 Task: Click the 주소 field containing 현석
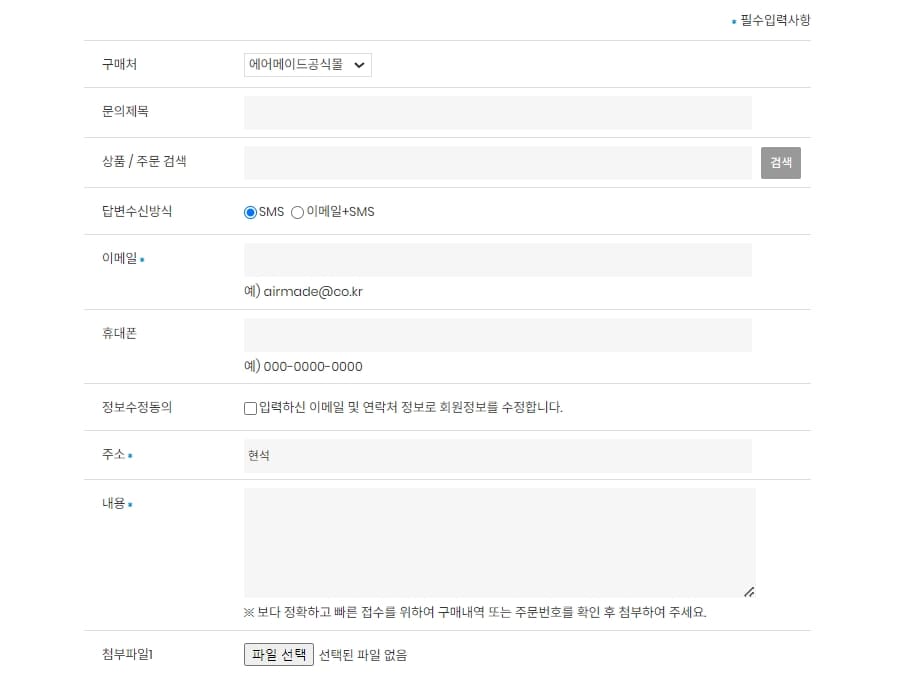[495, 455]
